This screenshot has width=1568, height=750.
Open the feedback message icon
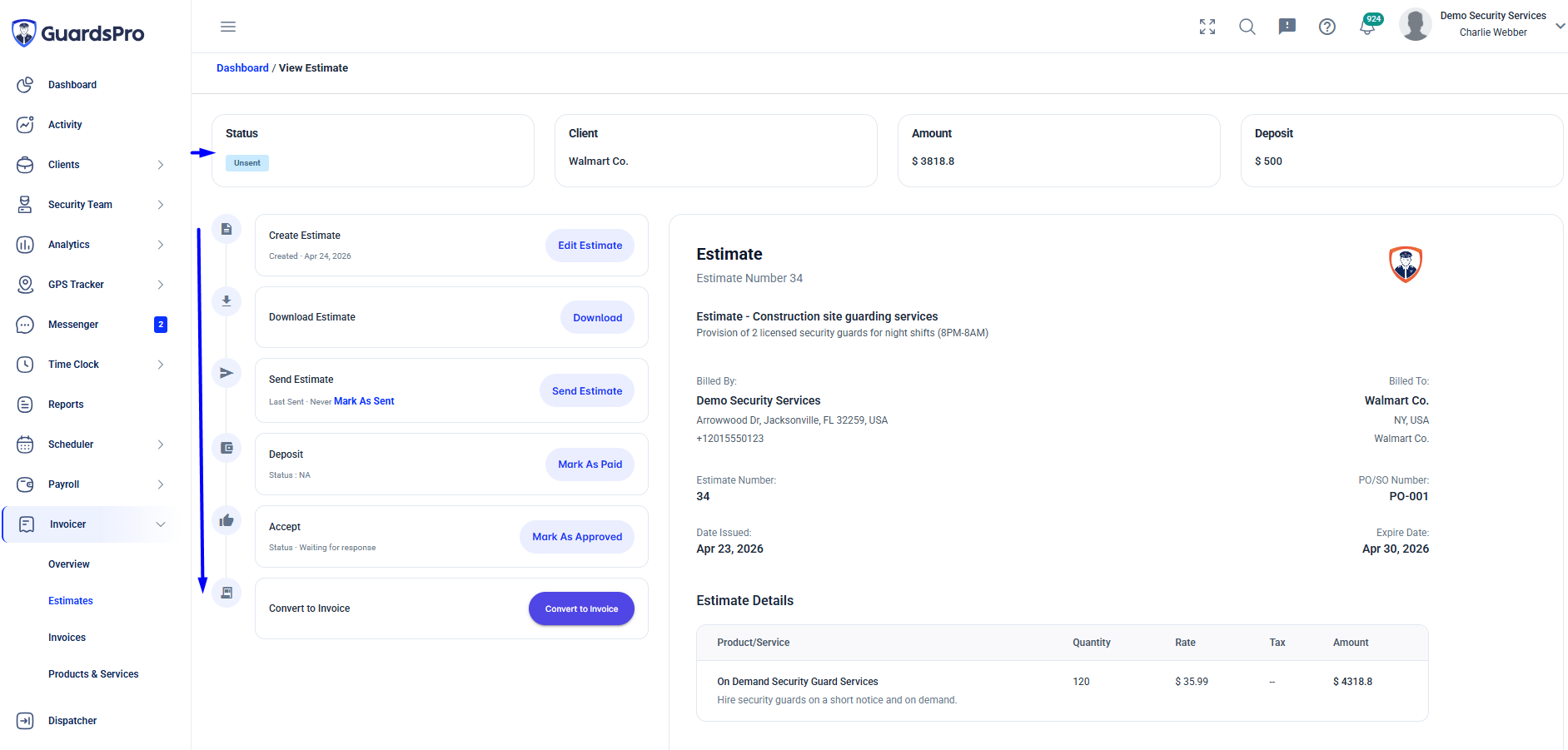tap(1287, 27)
